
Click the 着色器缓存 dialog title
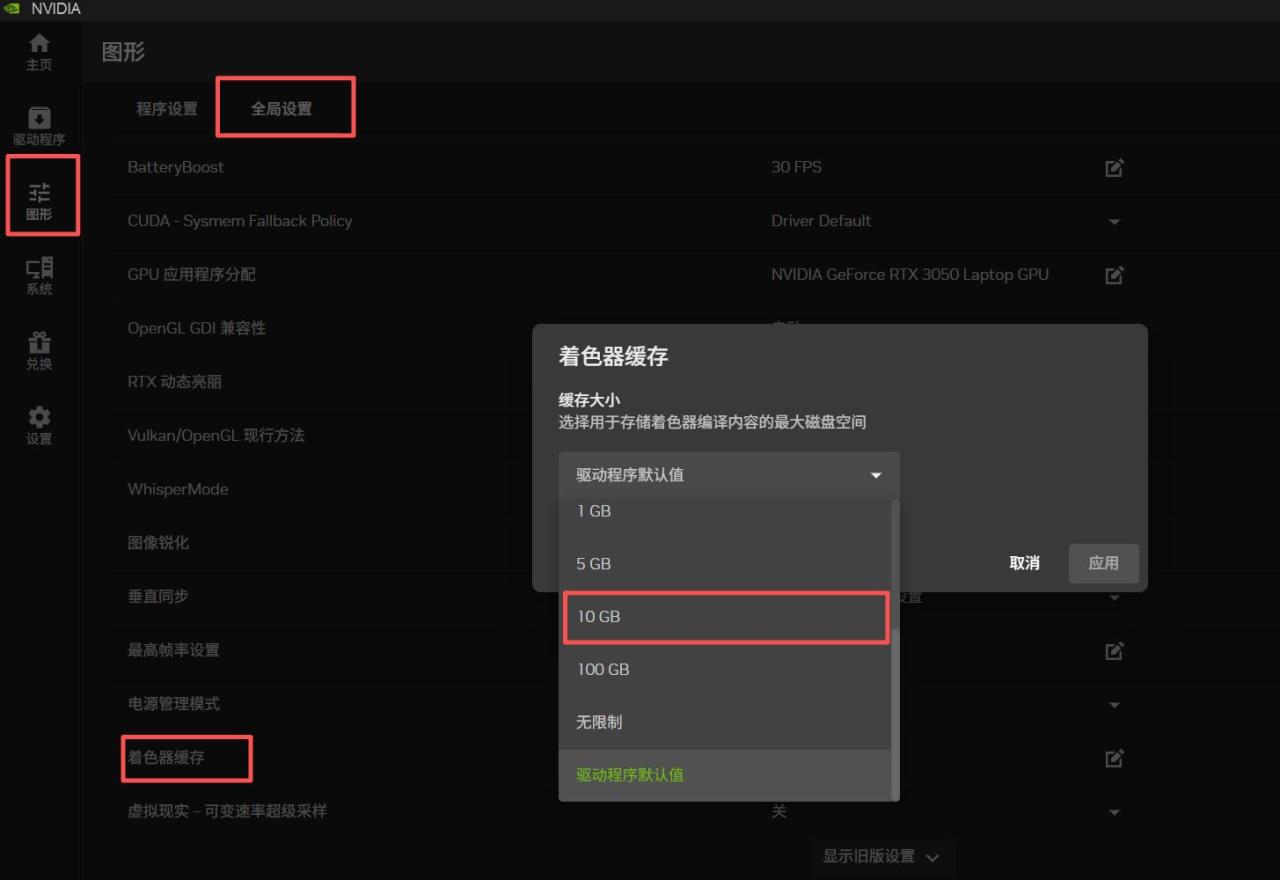coord(613,356)
